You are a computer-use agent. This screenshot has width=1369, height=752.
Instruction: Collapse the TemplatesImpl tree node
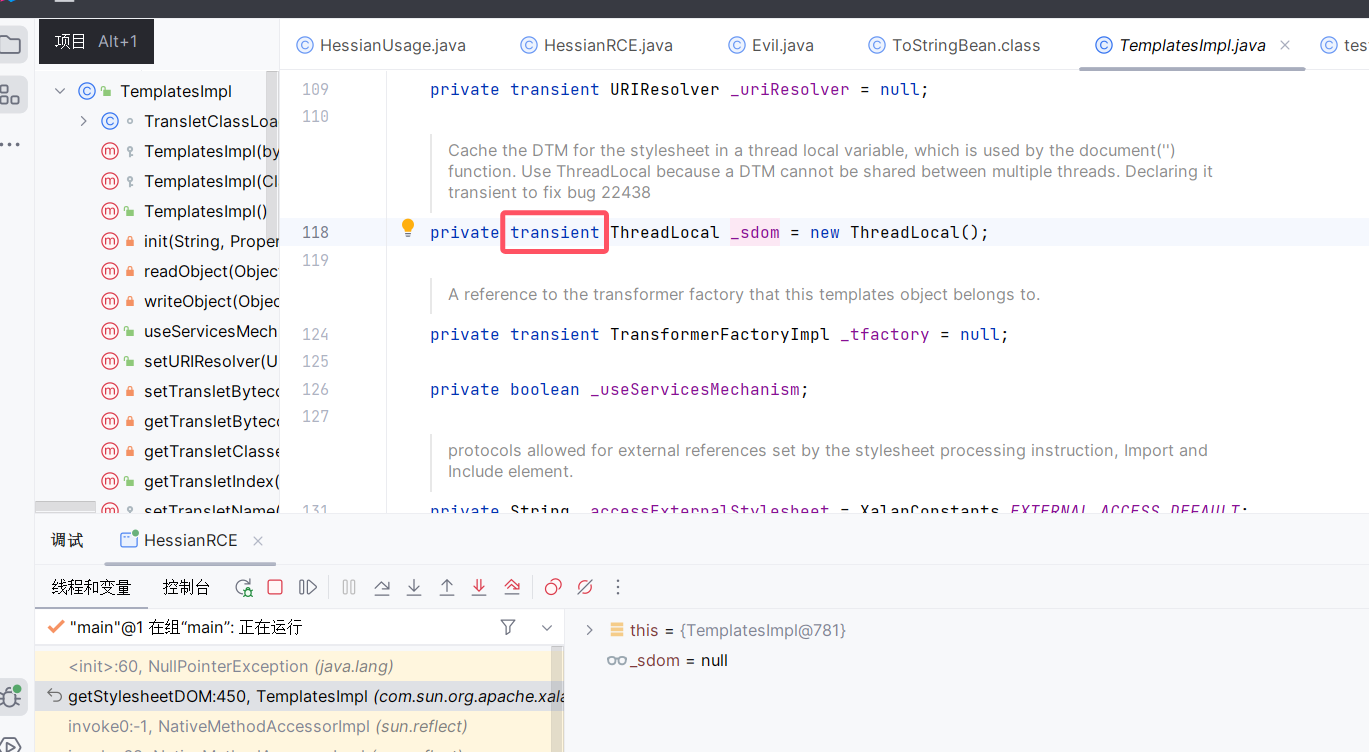[60, 91]
